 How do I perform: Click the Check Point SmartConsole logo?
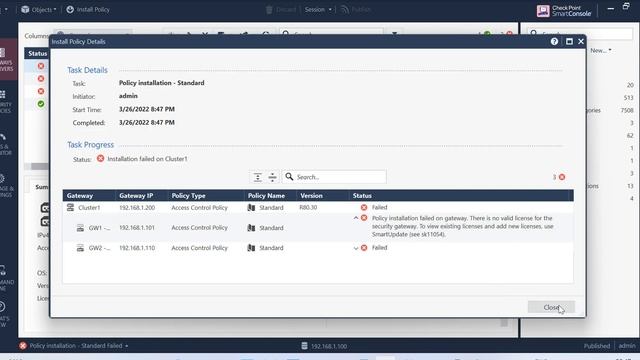click(564, 11)
